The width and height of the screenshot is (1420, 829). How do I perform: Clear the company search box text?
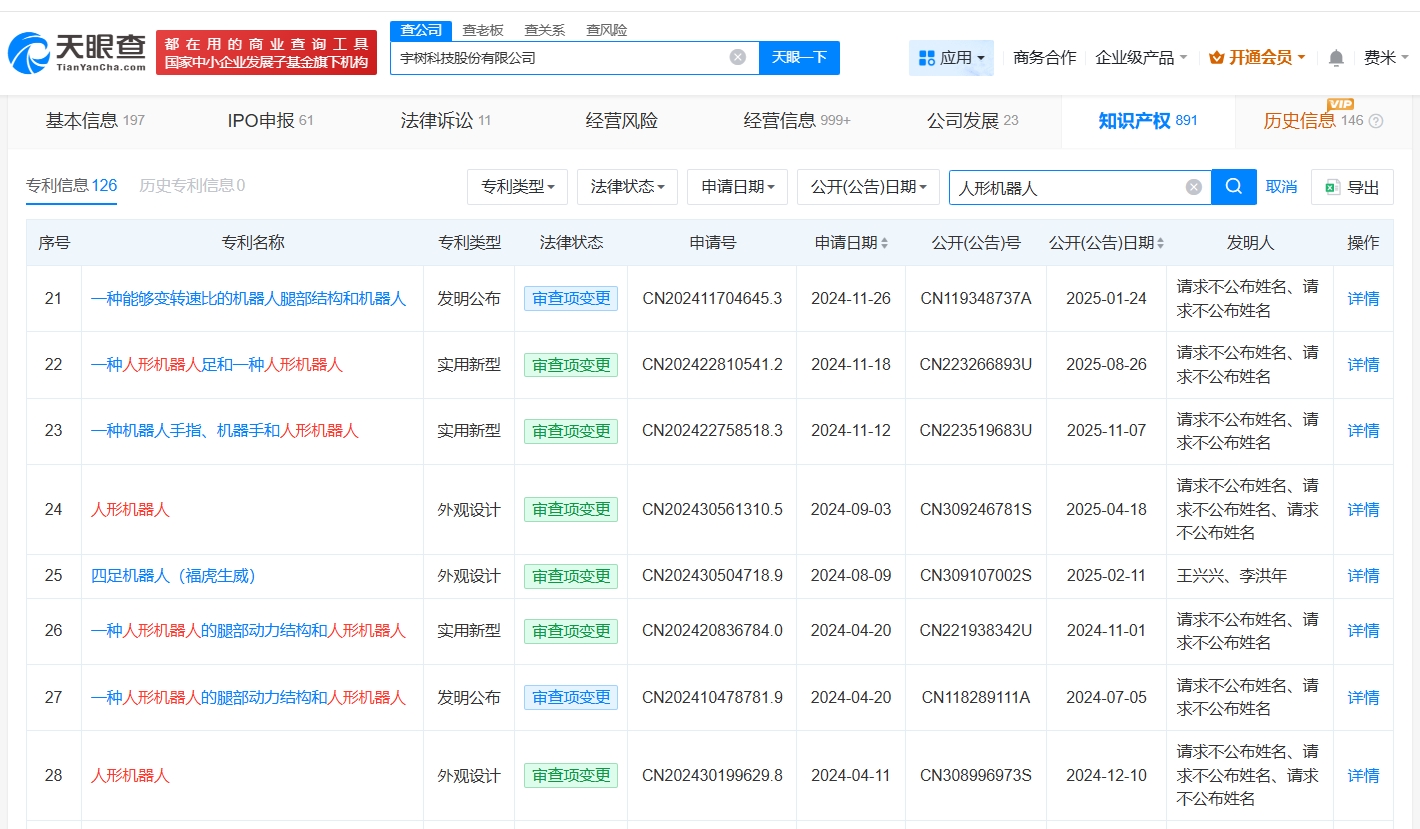pyautogui.click(x=738, y=57)
